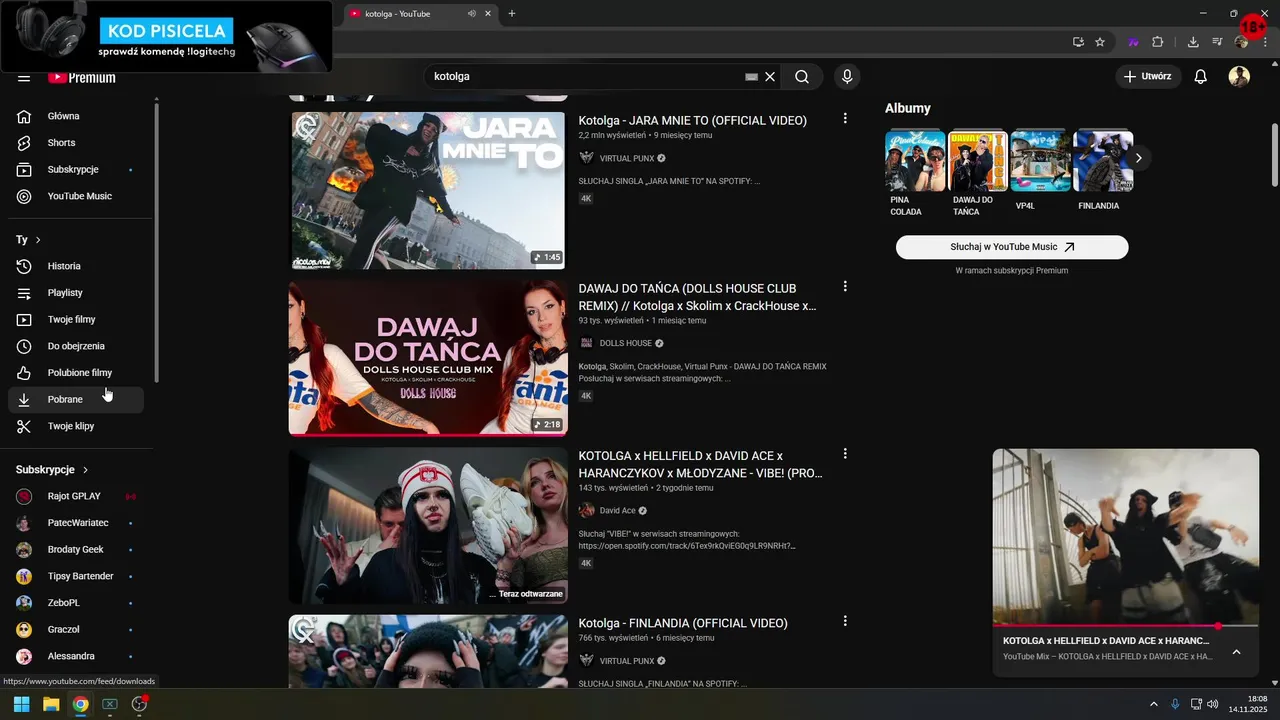Seek on the miniplayer progress bar
The image size is (1280, 720).
coord(1126,626)
